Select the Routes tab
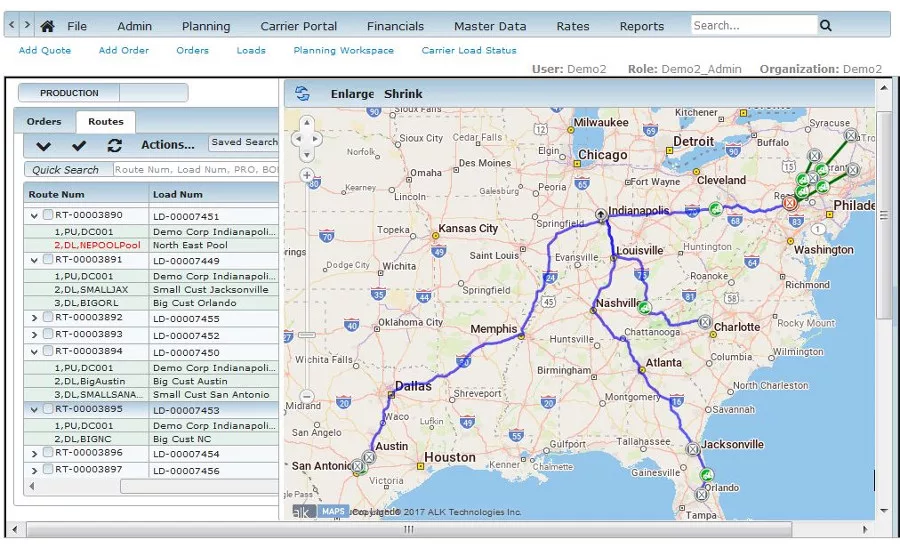 point(106,122)
